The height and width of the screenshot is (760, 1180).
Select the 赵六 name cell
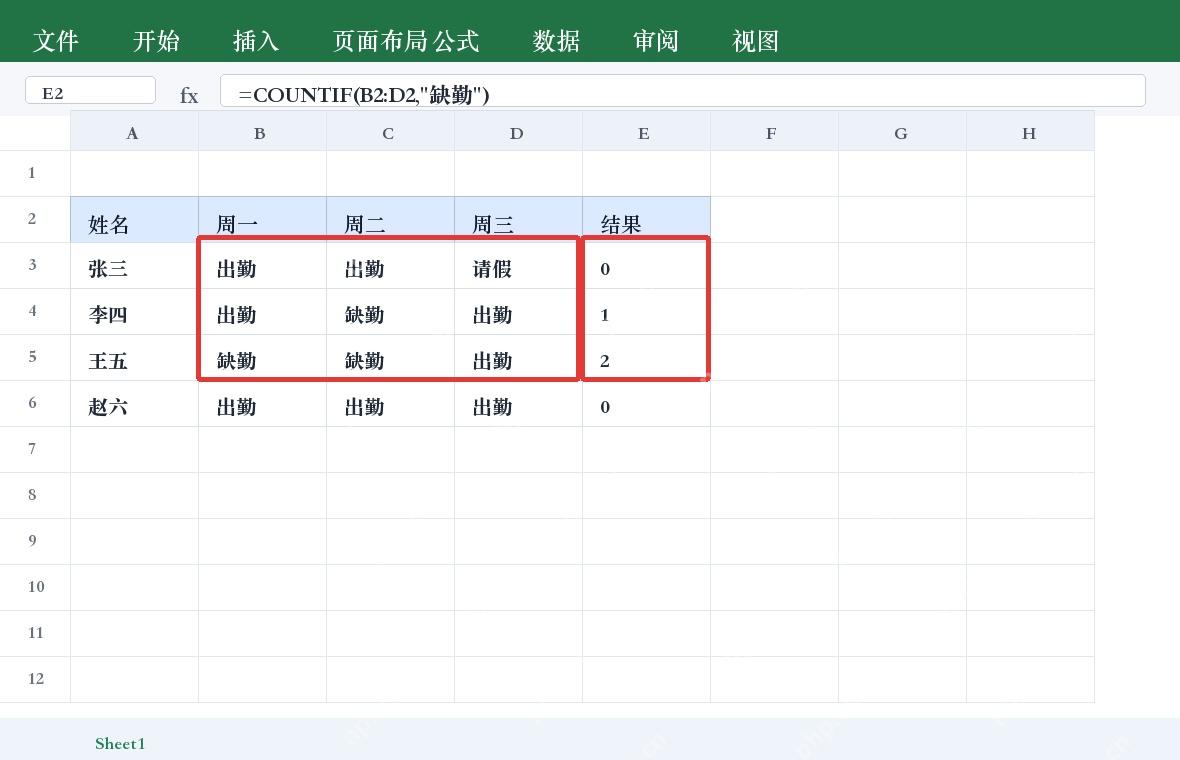(x=135, y=404)
